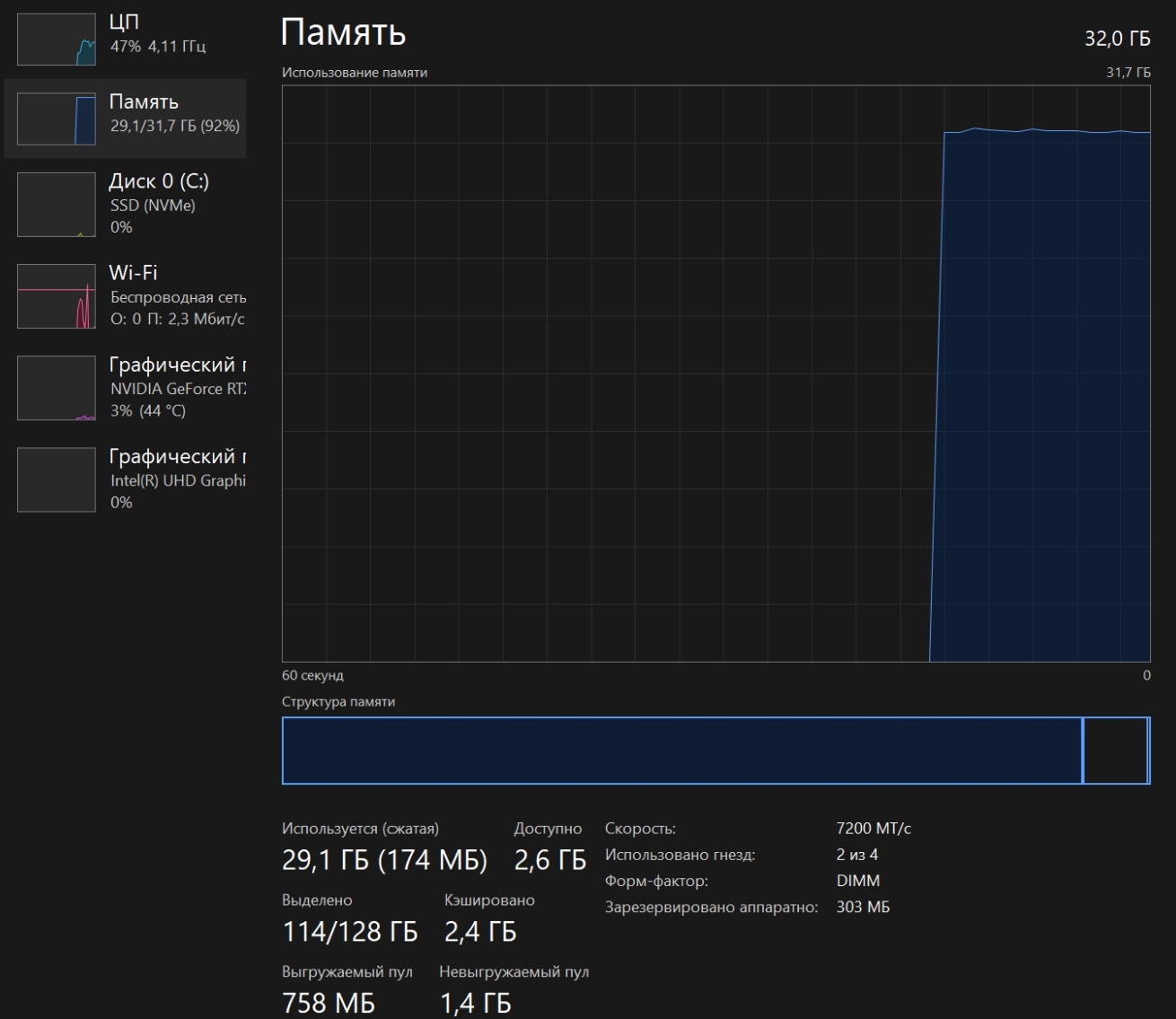
Task: Click the '303 МБ' hardware reserved value
Action: pos(863,907)
